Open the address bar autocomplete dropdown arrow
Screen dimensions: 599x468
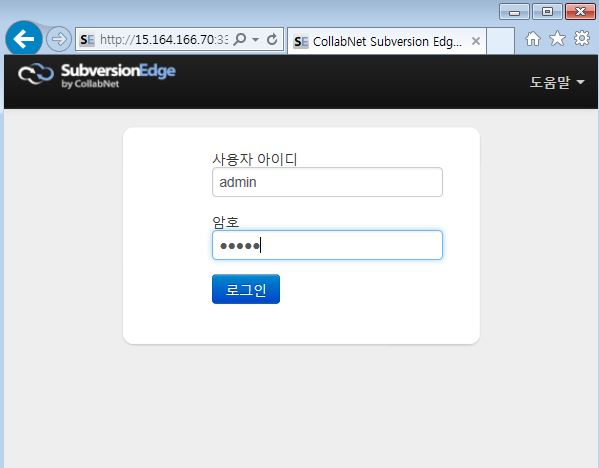(256, 39)
